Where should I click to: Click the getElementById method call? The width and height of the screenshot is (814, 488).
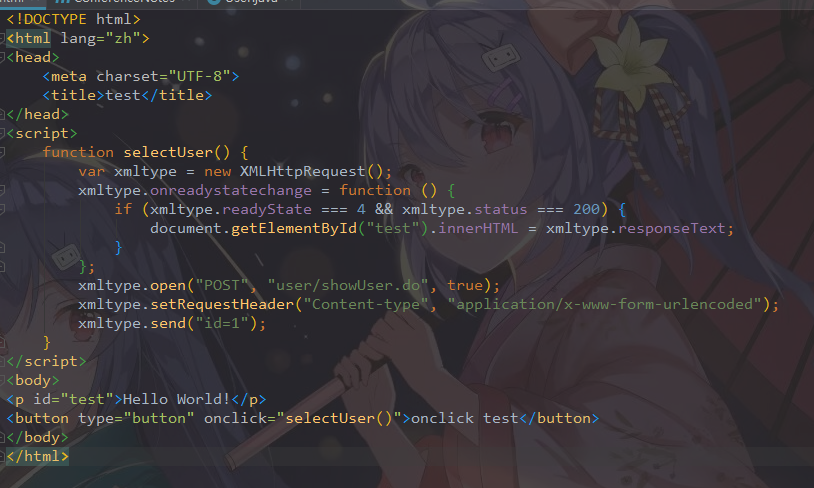pyautogui.click(x=293, y=229)
